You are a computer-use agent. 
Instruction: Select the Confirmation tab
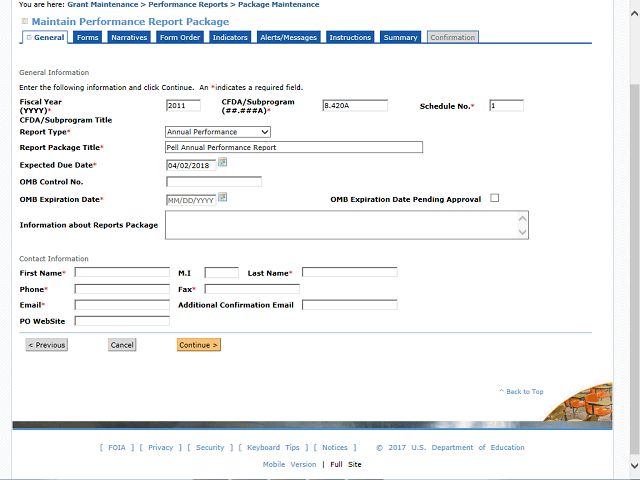tap(453, 38)
